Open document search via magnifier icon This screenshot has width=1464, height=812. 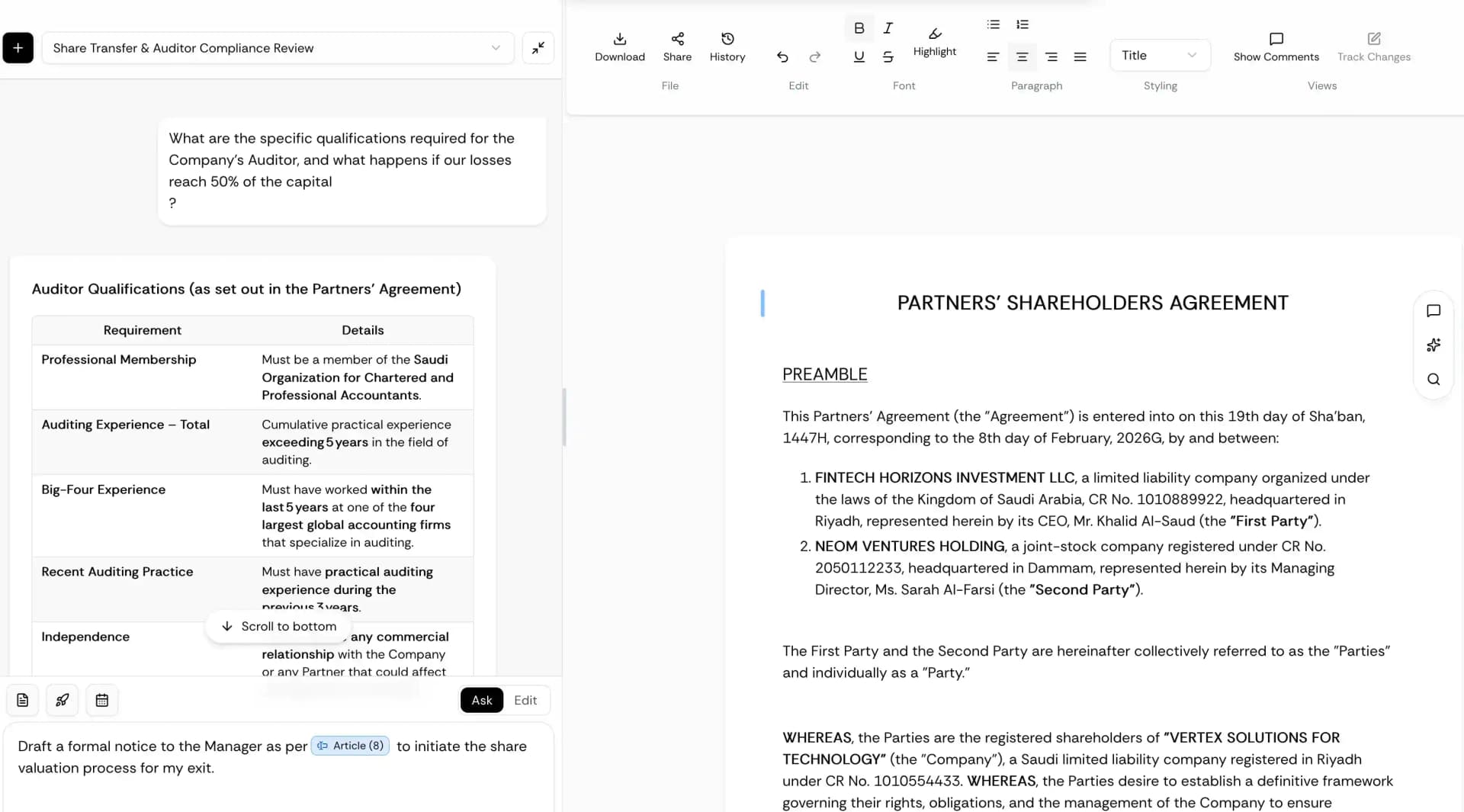(x=1433, y=380)
